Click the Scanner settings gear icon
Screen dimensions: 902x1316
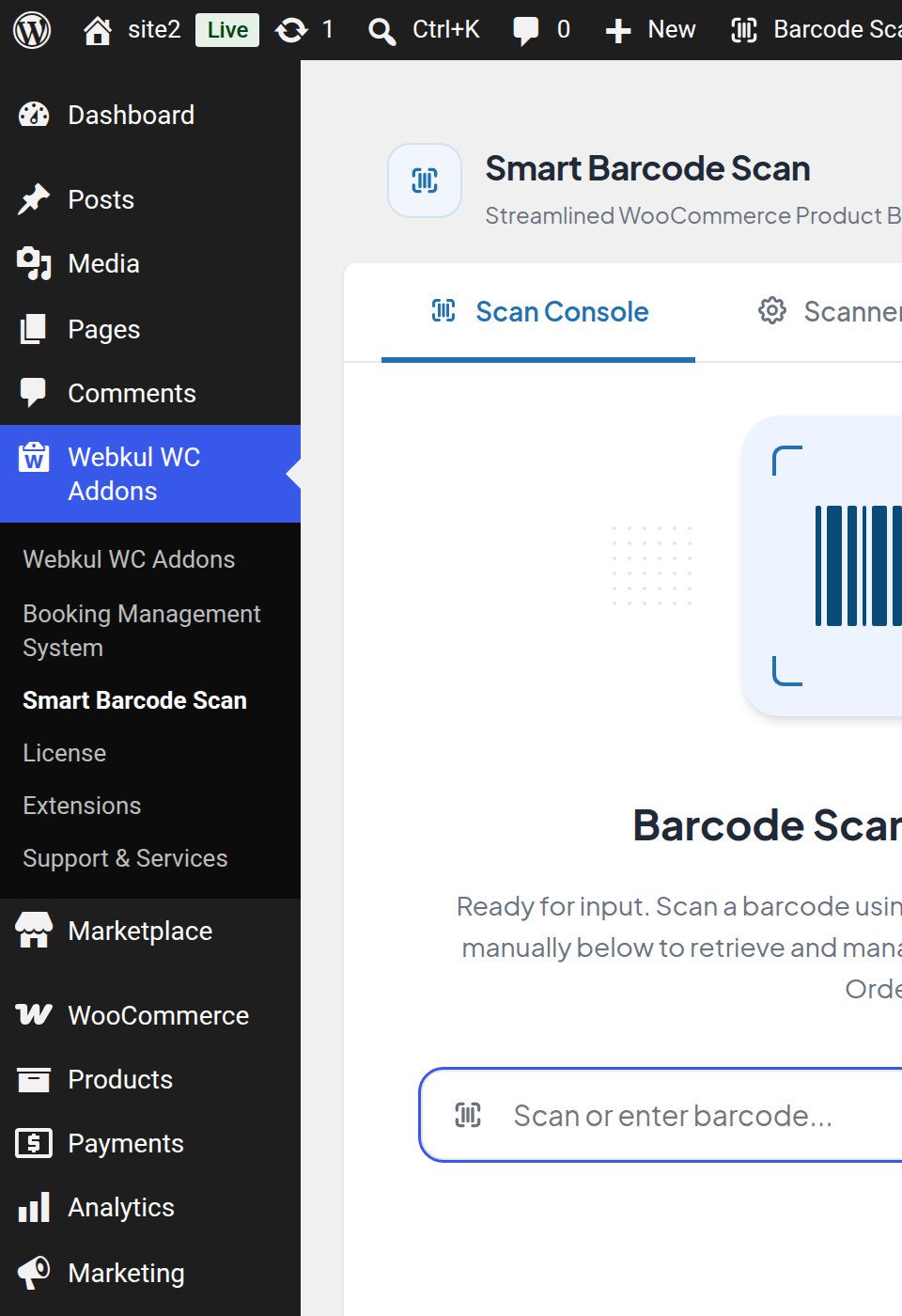click(x=772, y=310)
